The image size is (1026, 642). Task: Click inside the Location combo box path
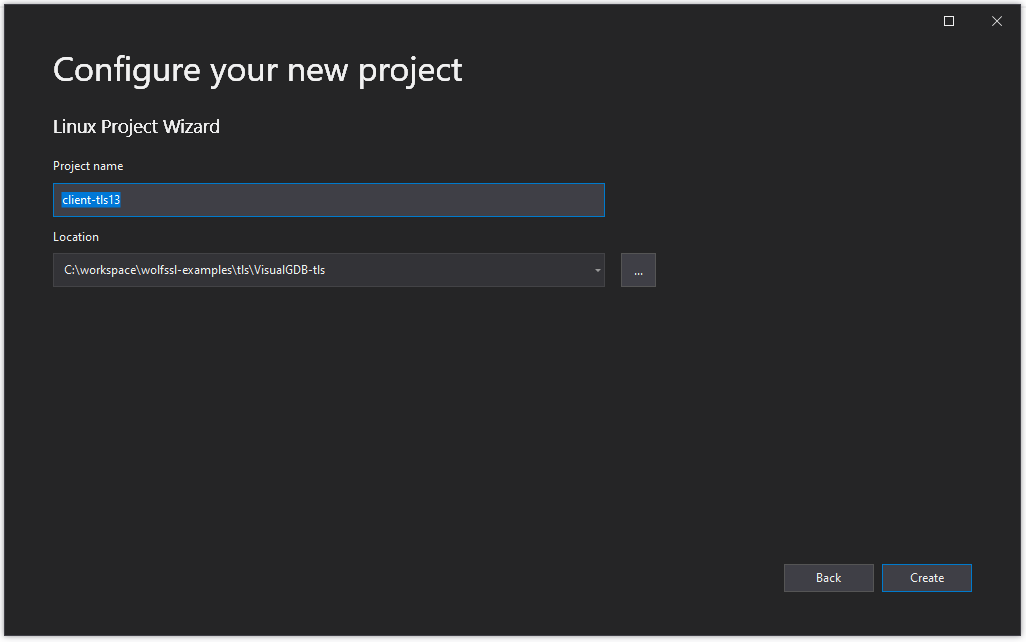click(322, 270)
